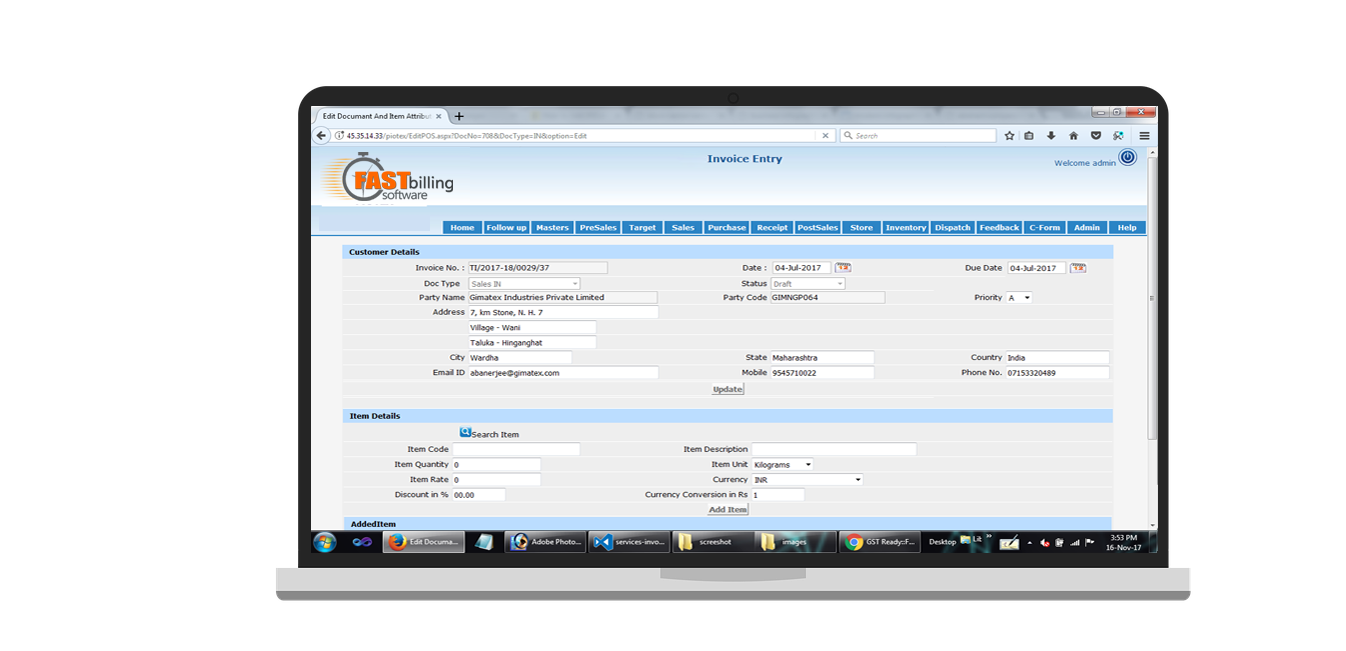The image size is (1346, 651).
Task: Expand the Priority dropdown
Action: pos(1019,298)
